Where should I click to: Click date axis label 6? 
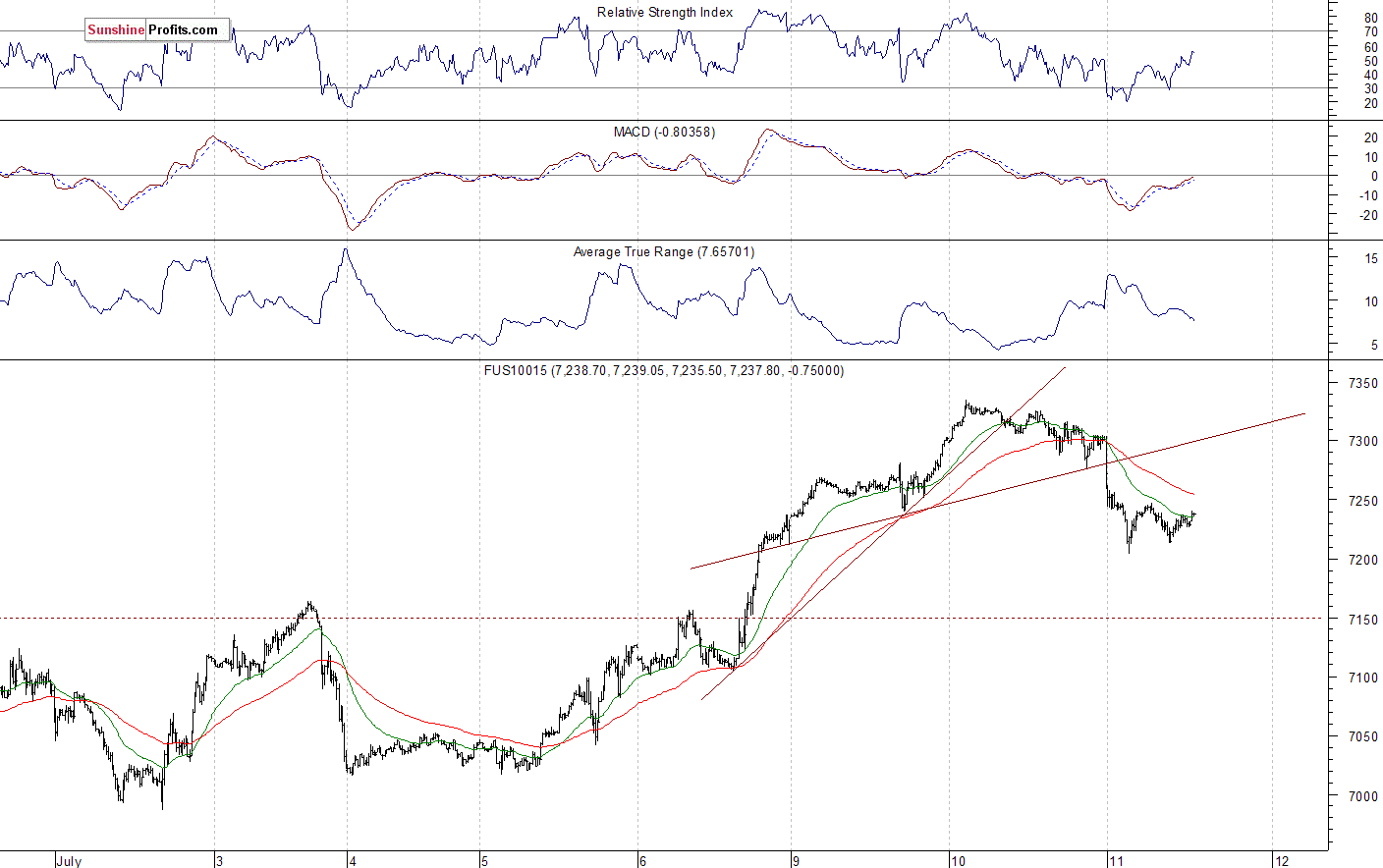[643, 861]
